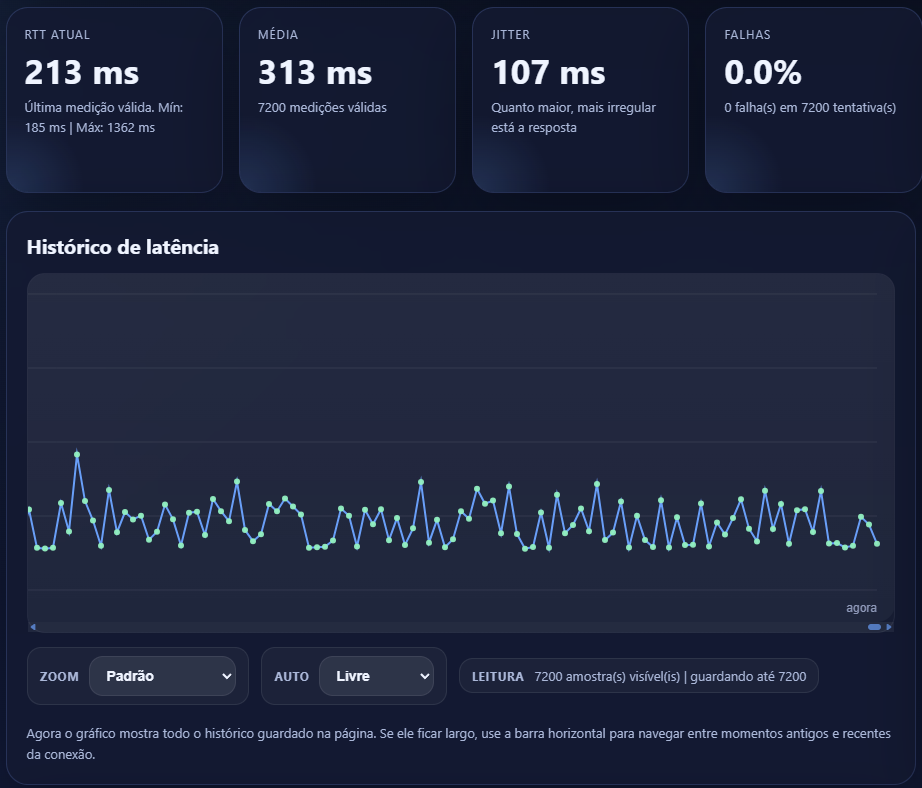Screen dimensions: 922x788
Task: Click the Média 313 ms card
Action: pos(347,100)
